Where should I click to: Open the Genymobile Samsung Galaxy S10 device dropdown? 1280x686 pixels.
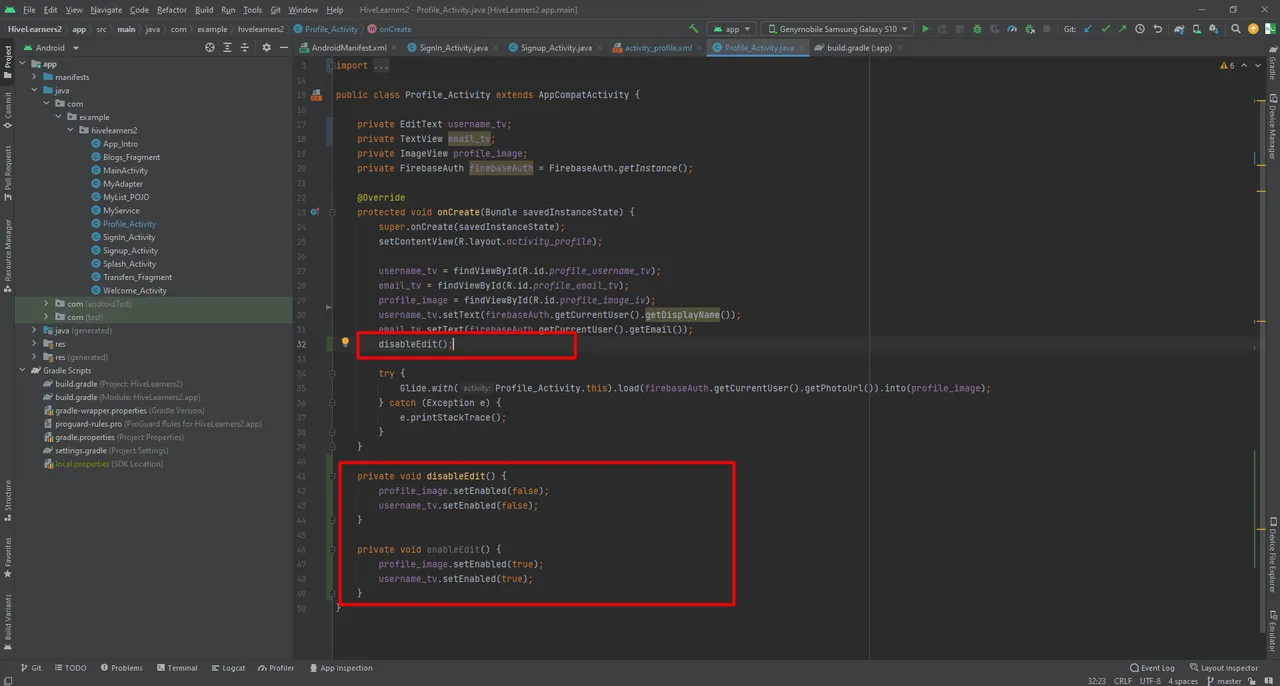coord(837,29)
